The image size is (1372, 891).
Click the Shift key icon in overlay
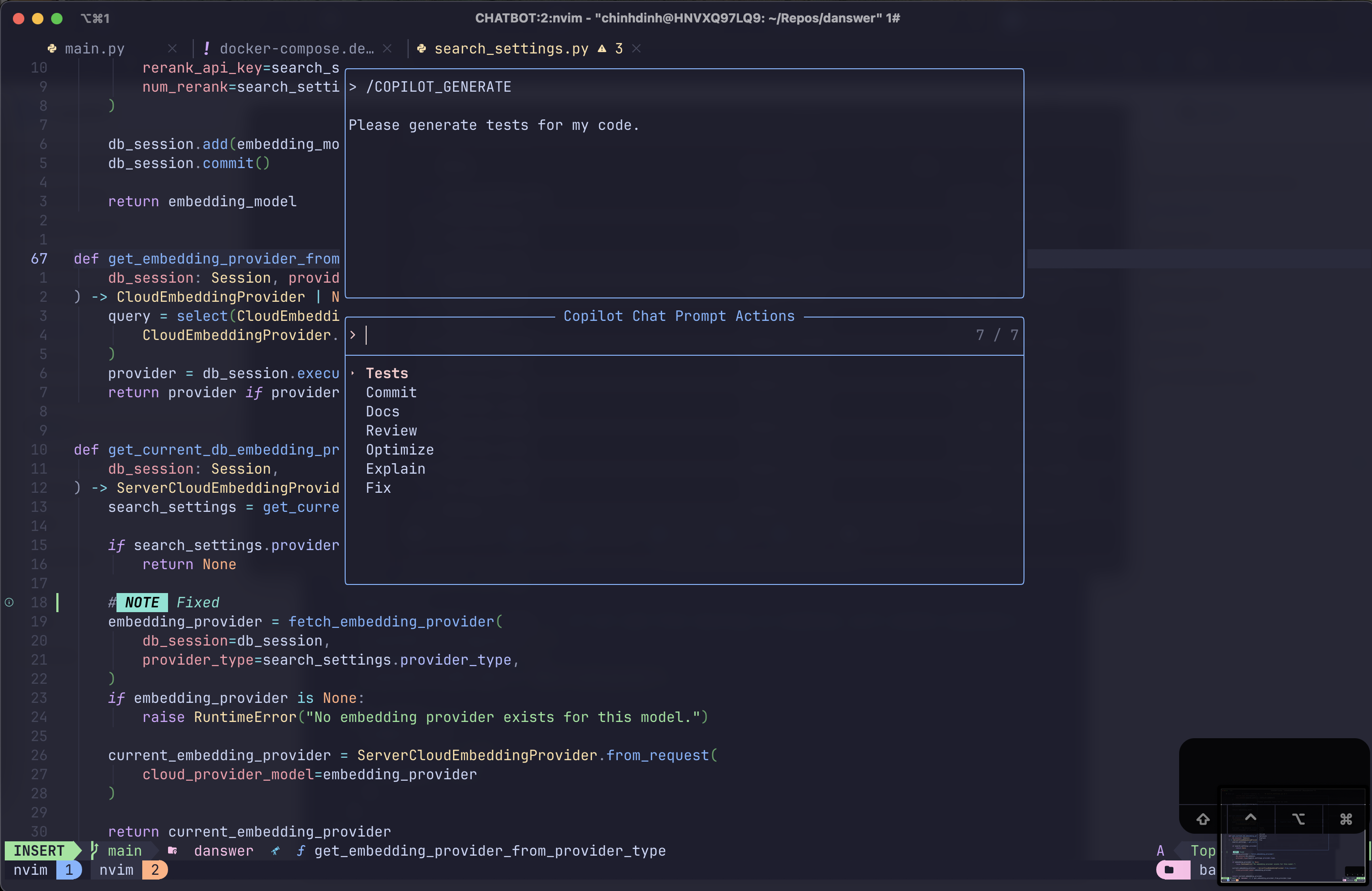(1203, 819)
